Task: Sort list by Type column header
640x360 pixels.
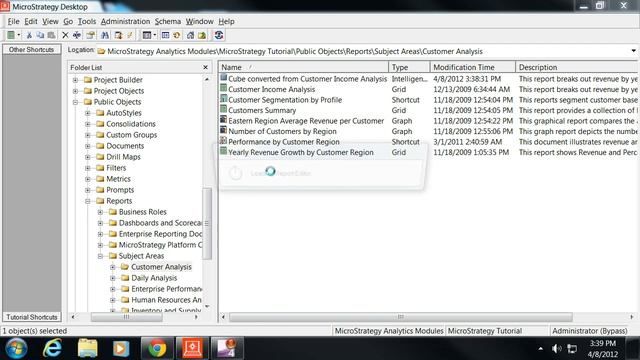Action: [x=409, y=67]
